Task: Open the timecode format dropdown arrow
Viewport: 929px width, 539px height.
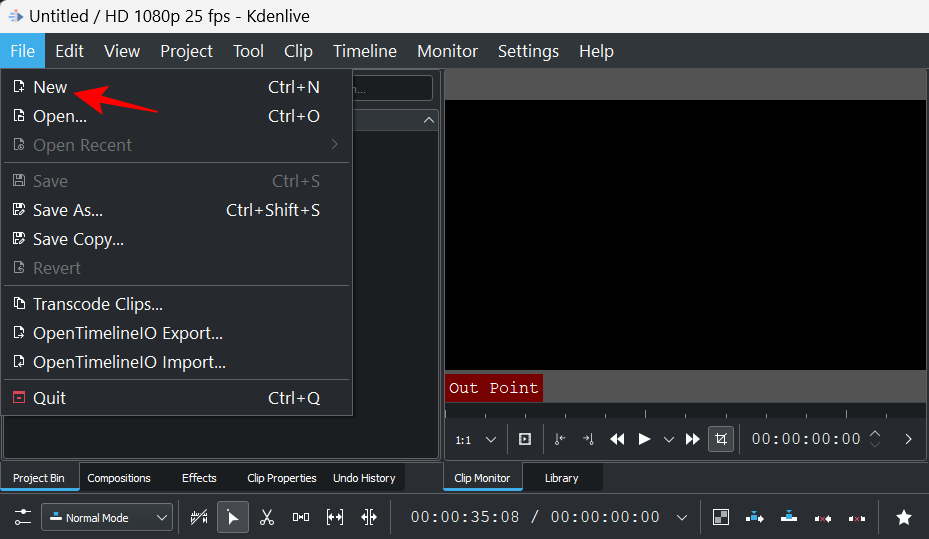Action: tap(682, 517)
